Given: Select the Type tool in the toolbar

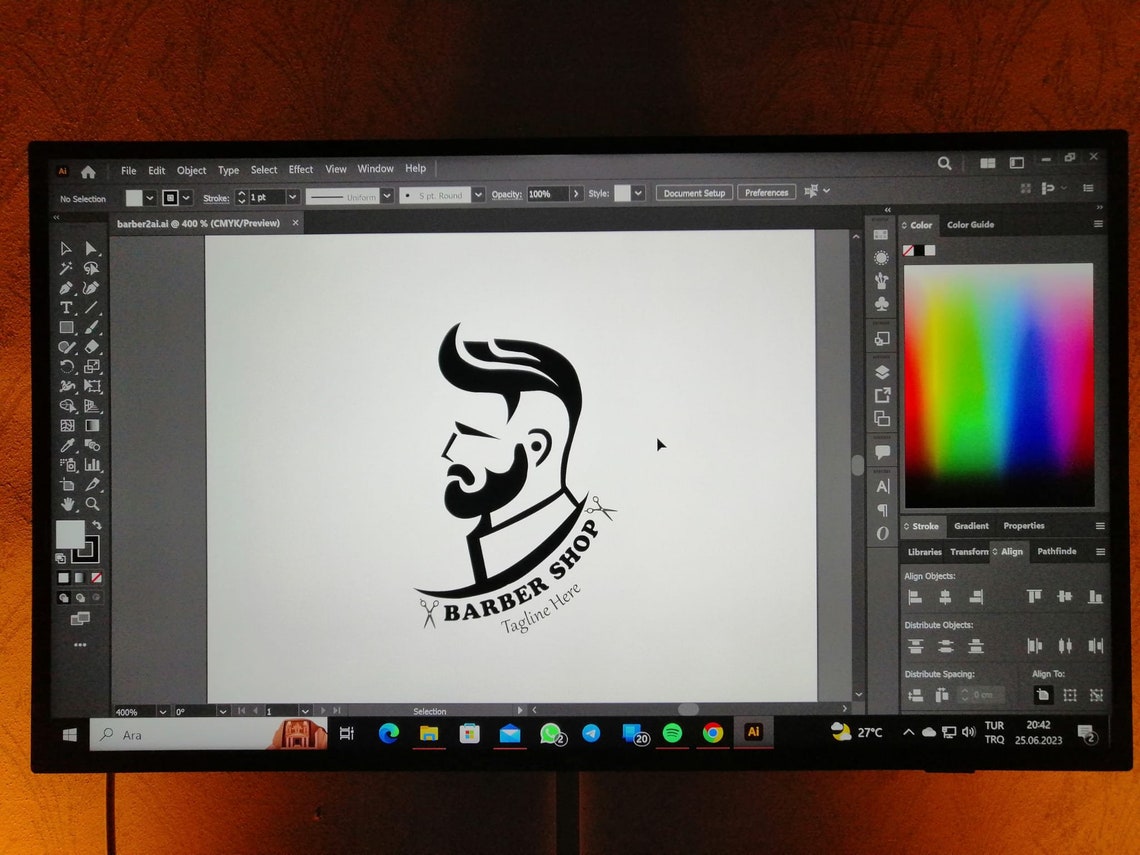Looking at the screenshot, I should click(x=66, y=307).
